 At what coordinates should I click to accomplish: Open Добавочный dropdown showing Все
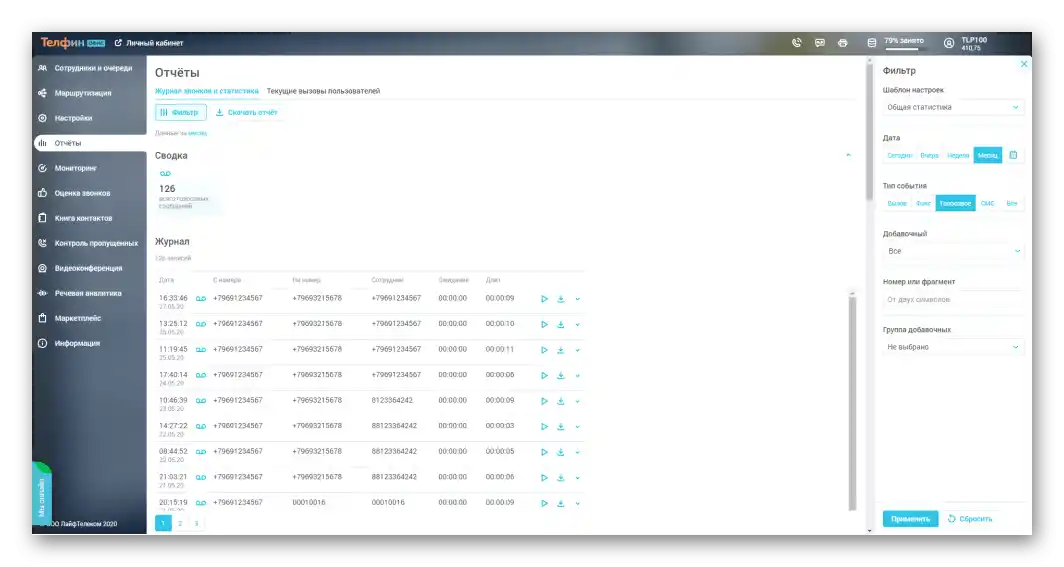953,251
